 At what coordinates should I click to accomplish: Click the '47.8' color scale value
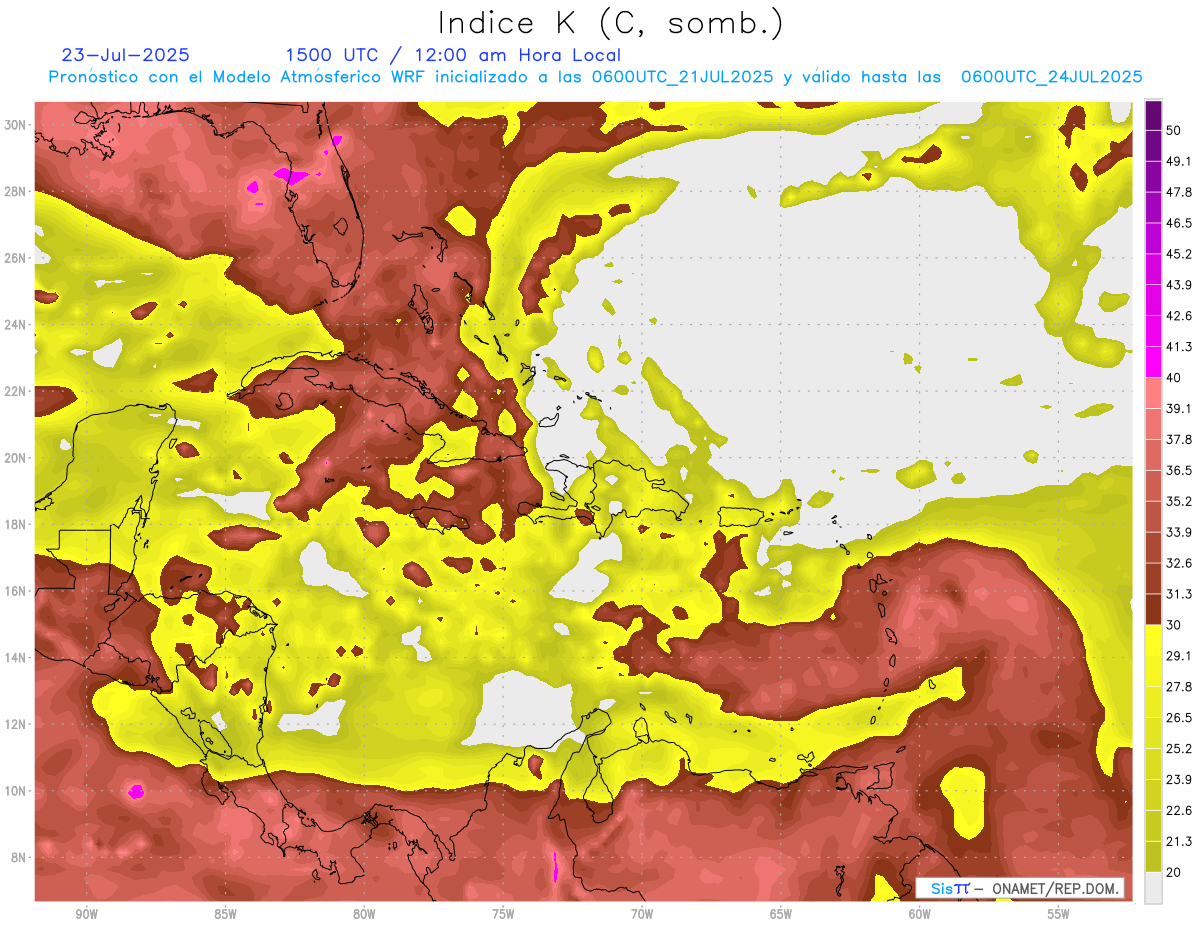[x=1178, y=192]
